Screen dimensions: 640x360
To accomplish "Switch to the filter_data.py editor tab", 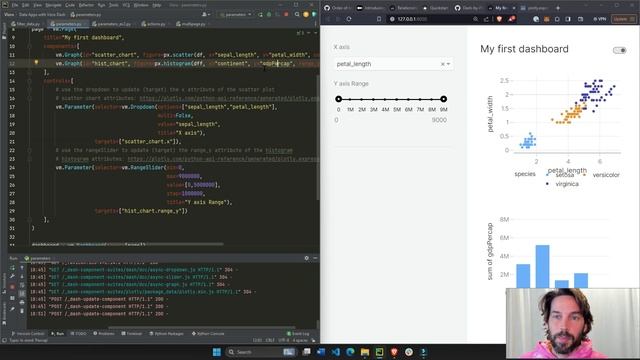I will pyautogui.click(x=27, y=24).
